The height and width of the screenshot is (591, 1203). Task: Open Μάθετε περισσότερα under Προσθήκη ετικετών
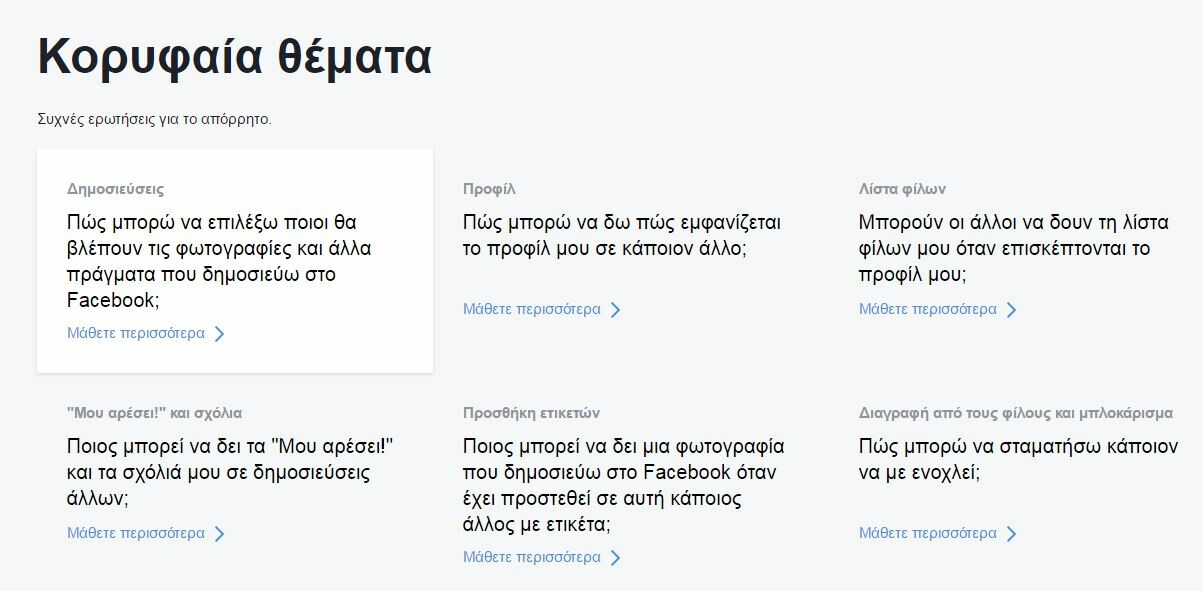pyautogui.click(x=532, y=557)
